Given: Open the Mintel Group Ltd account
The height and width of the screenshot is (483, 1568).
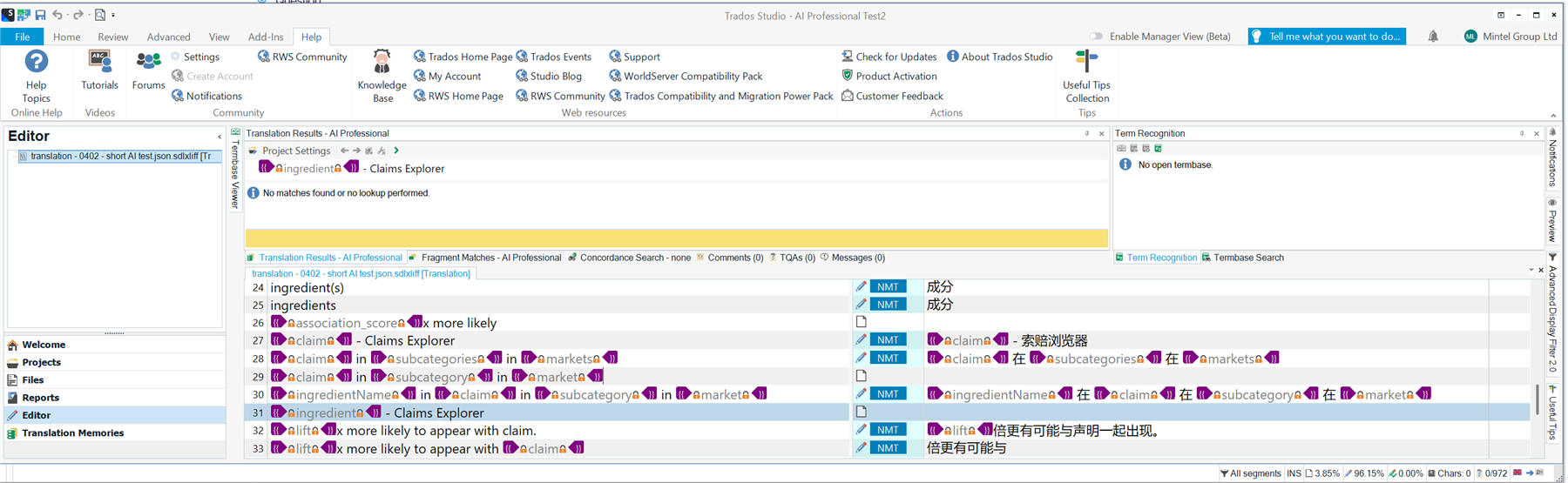Looking at the screenshot, I should pyautogui.click(x=1511, y=37).
